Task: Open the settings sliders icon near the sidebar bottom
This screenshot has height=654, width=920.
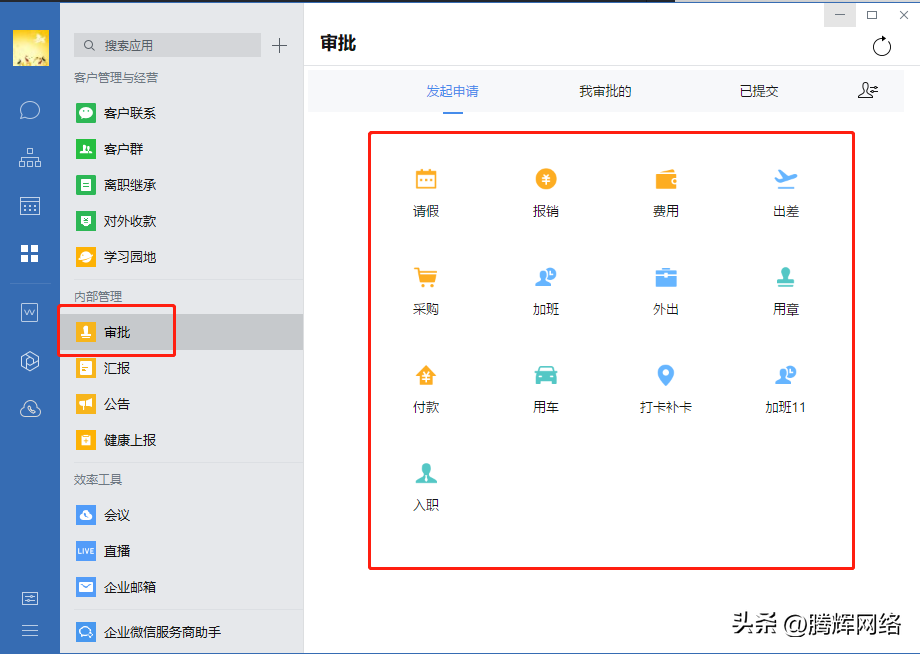Action: (30, 598)
